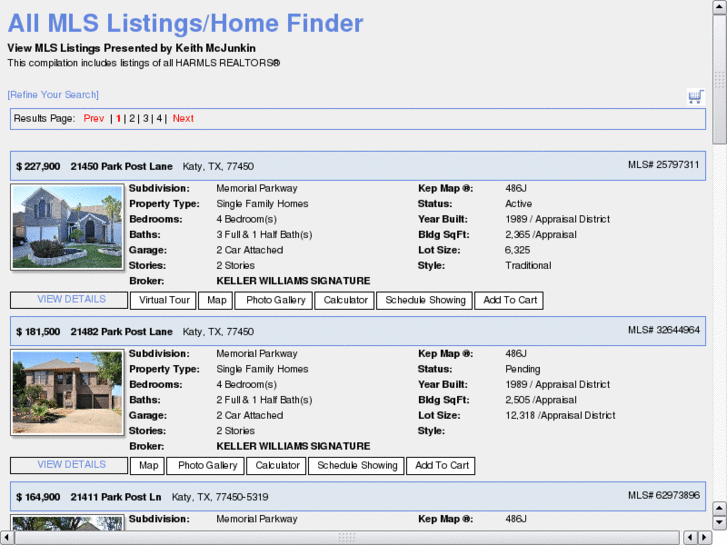This screenshot has height=545, width=727.
Task: Click the $ 227,900 price
Action: 38,166
